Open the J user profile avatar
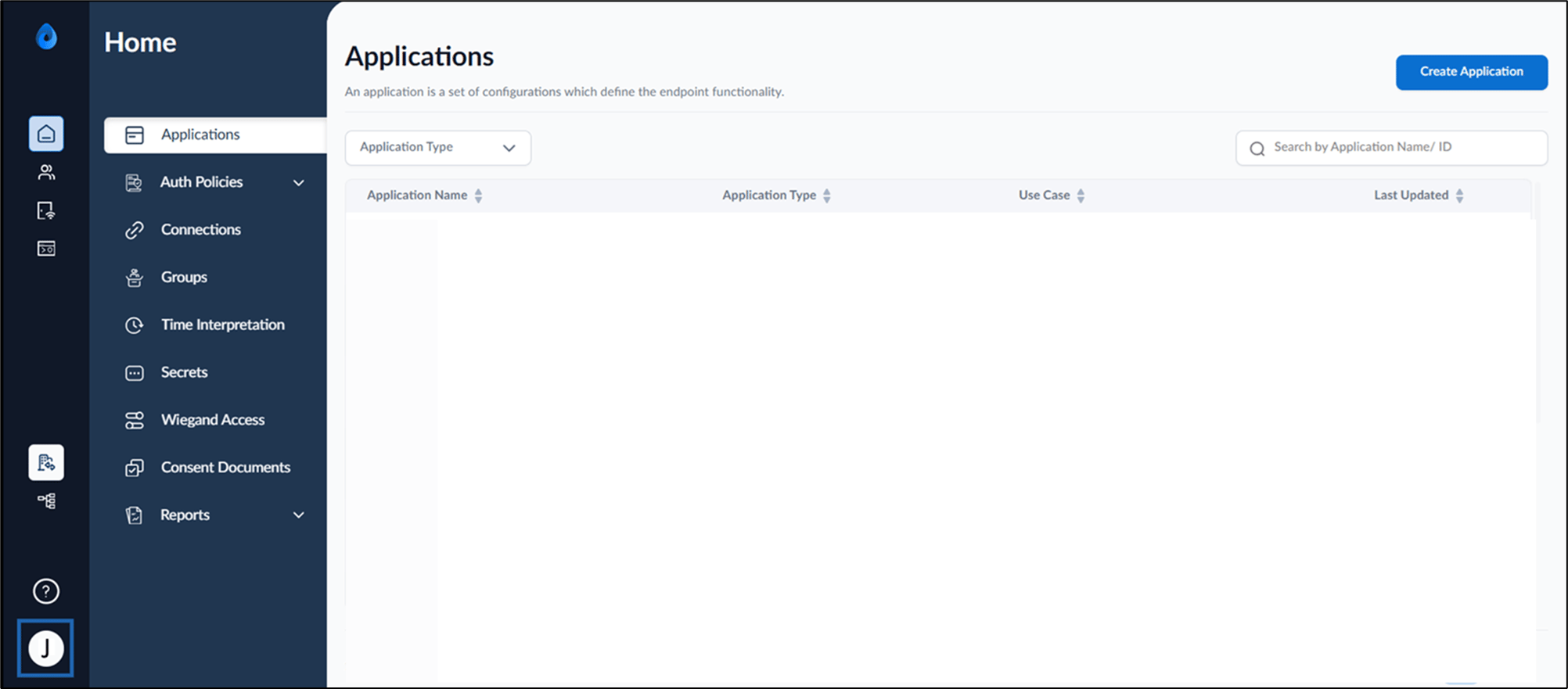Screen dimensions: 1568x689 (x=46, y=648)
